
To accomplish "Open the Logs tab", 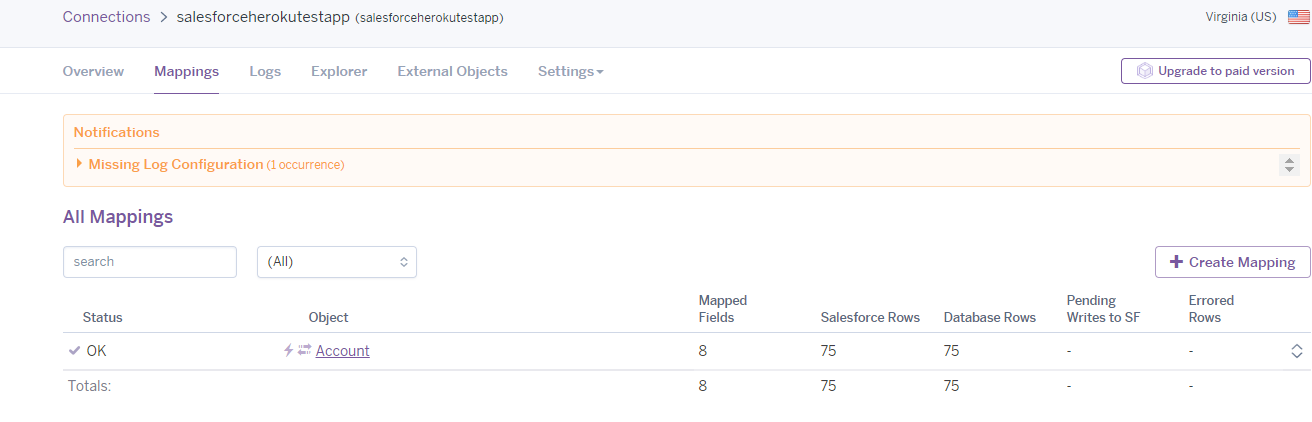I will point(265,72).
